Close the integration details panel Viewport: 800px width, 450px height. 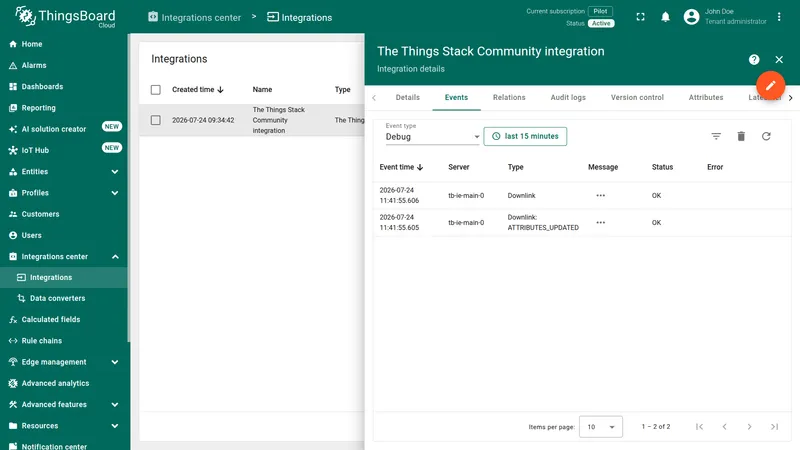coord(779,60)
